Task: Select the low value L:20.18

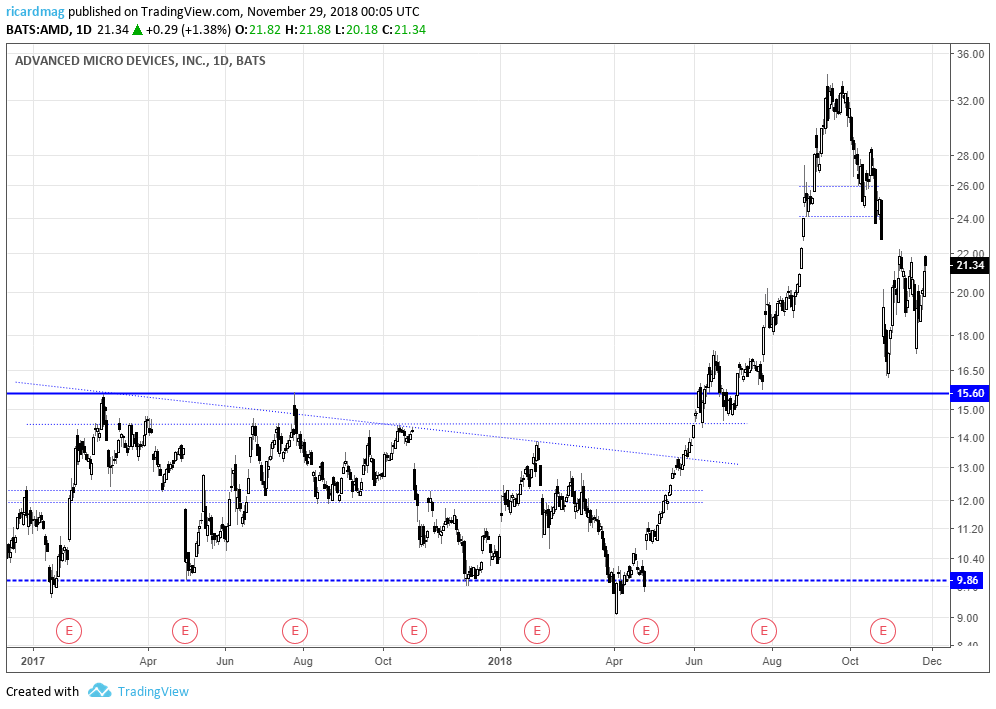Action: pos(356,30)
